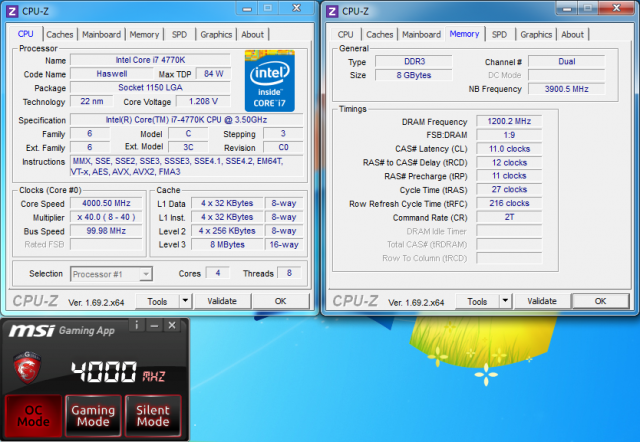
Task: Switch to Caches tab in left CPU-Z window
Action: click(x=60, y=35)
